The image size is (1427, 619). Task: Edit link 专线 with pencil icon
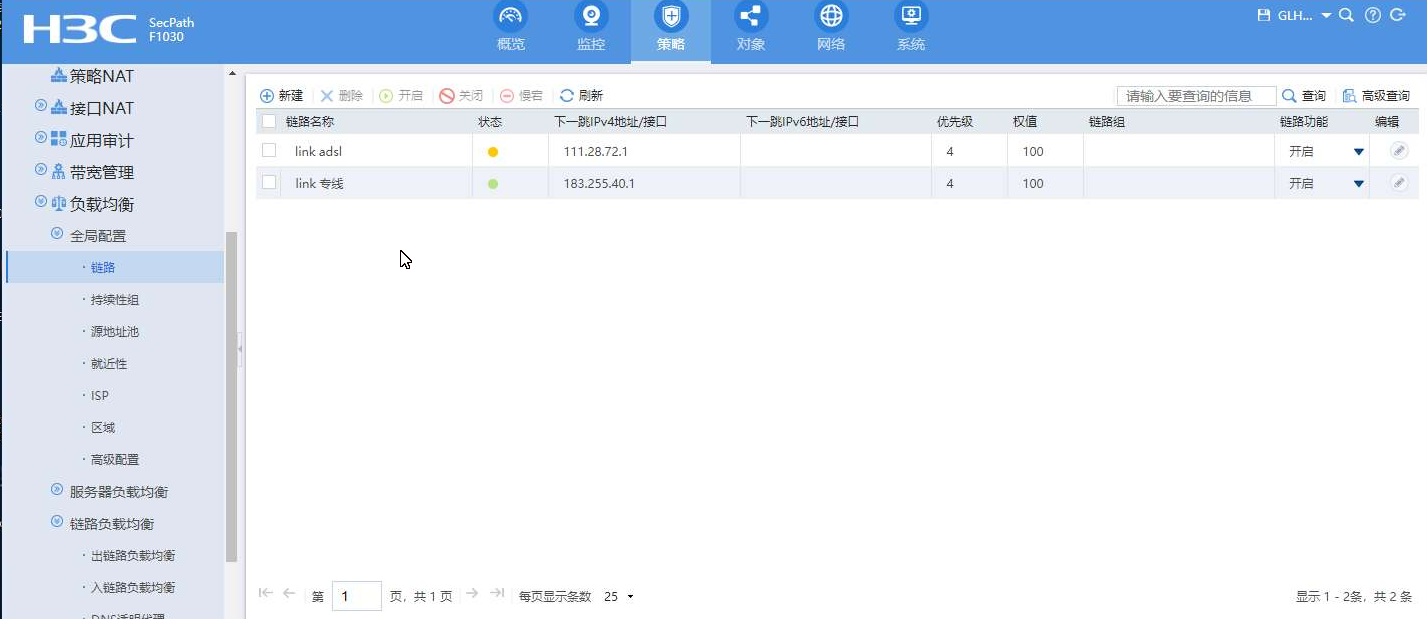(x=1399, y=183)
